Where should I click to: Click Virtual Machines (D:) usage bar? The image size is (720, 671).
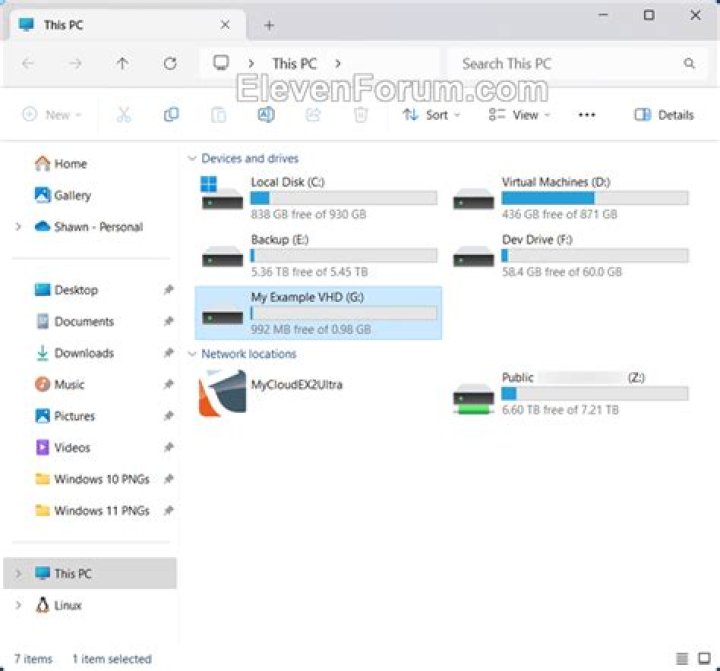(595, 198)
